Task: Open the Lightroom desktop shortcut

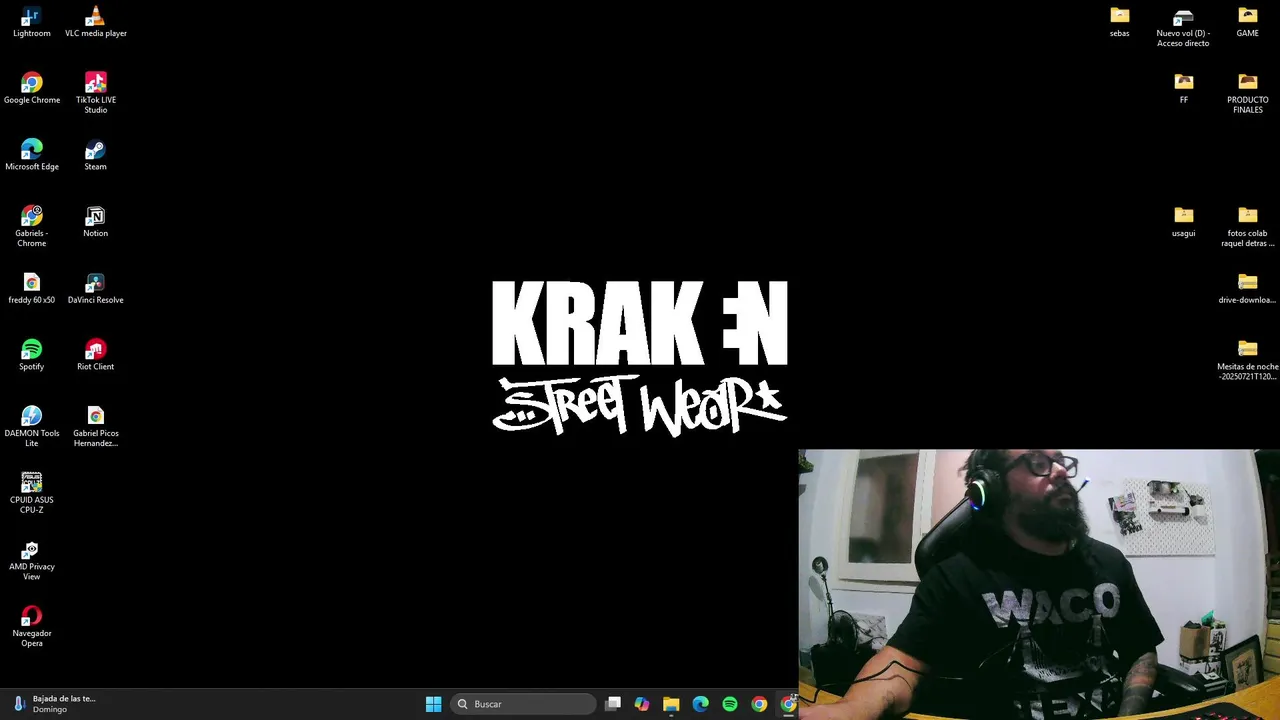Action: click(x=31, y=22)
